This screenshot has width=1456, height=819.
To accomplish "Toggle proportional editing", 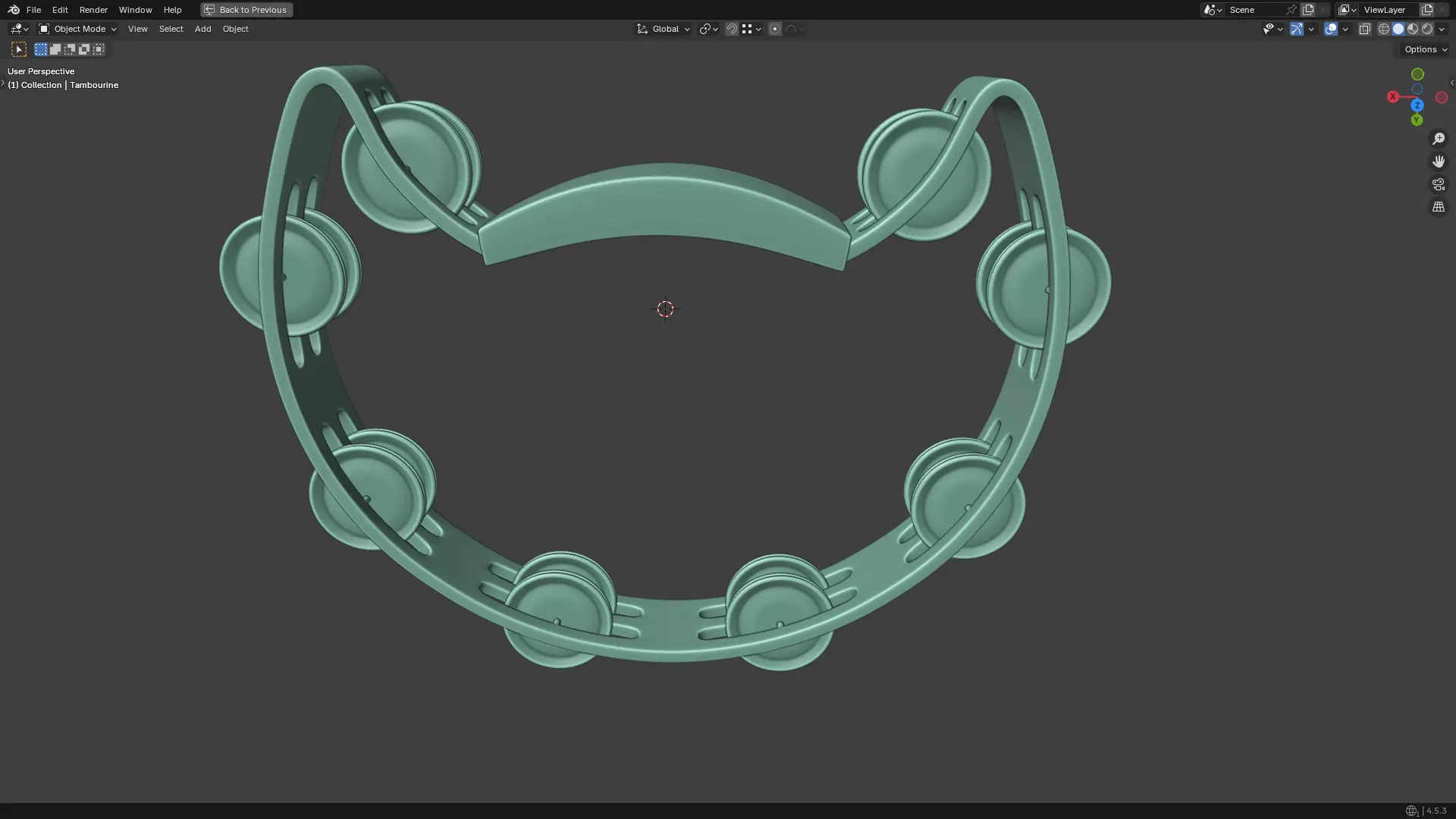I will (x=775, y=29).
